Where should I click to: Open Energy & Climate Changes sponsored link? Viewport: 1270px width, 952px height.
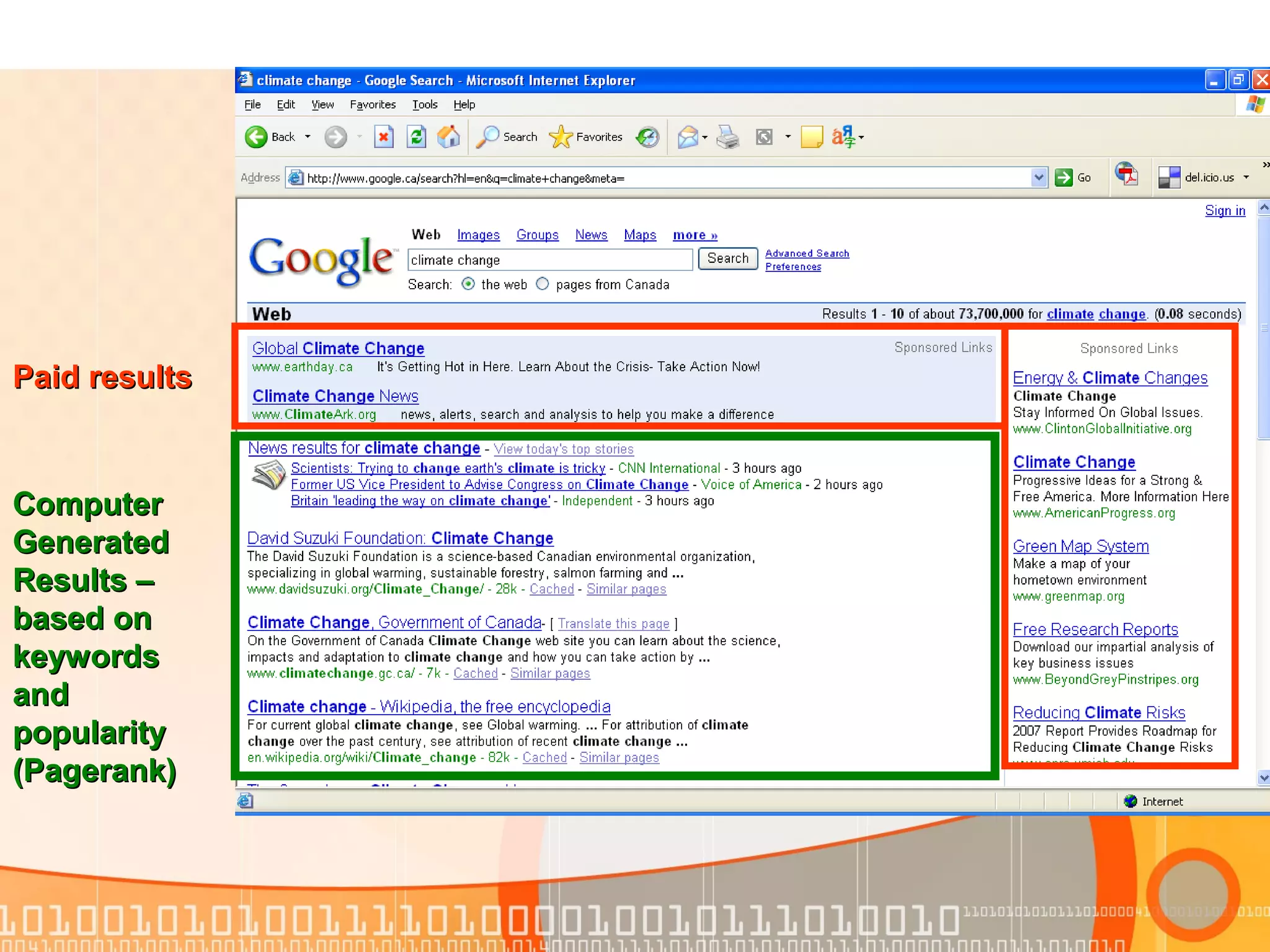point(1110,377)
